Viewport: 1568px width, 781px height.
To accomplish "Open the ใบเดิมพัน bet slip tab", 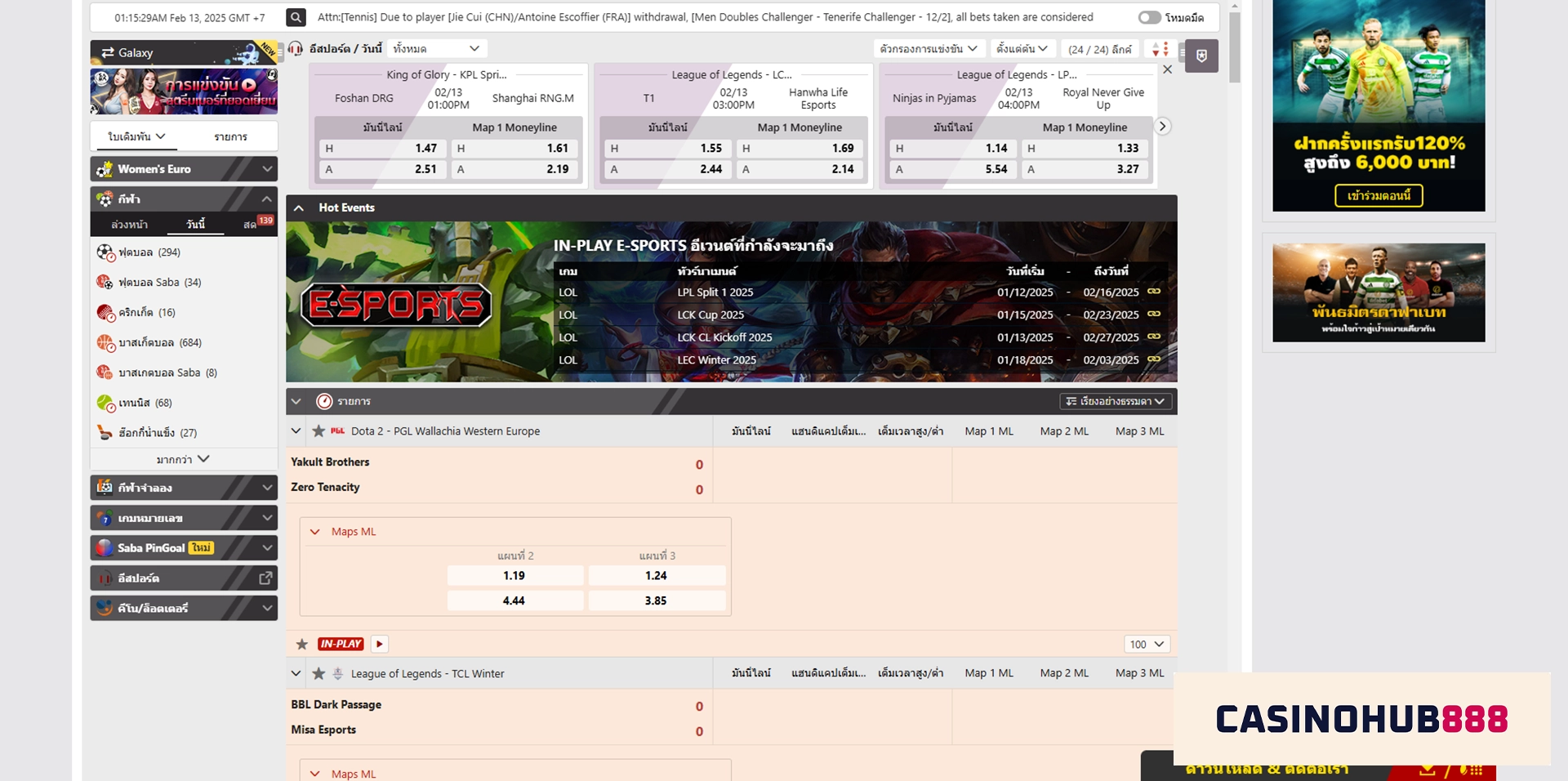I will (x=136, y=136).
